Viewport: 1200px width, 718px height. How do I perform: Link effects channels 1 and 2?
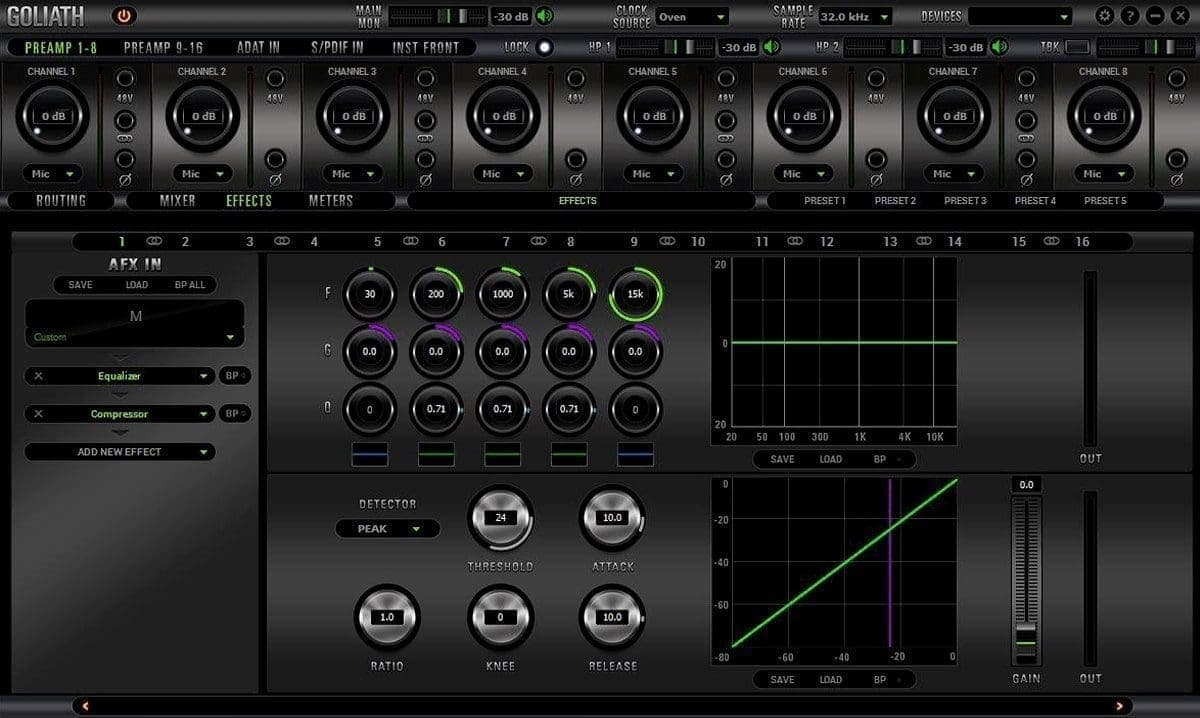[x=153, y=242]
